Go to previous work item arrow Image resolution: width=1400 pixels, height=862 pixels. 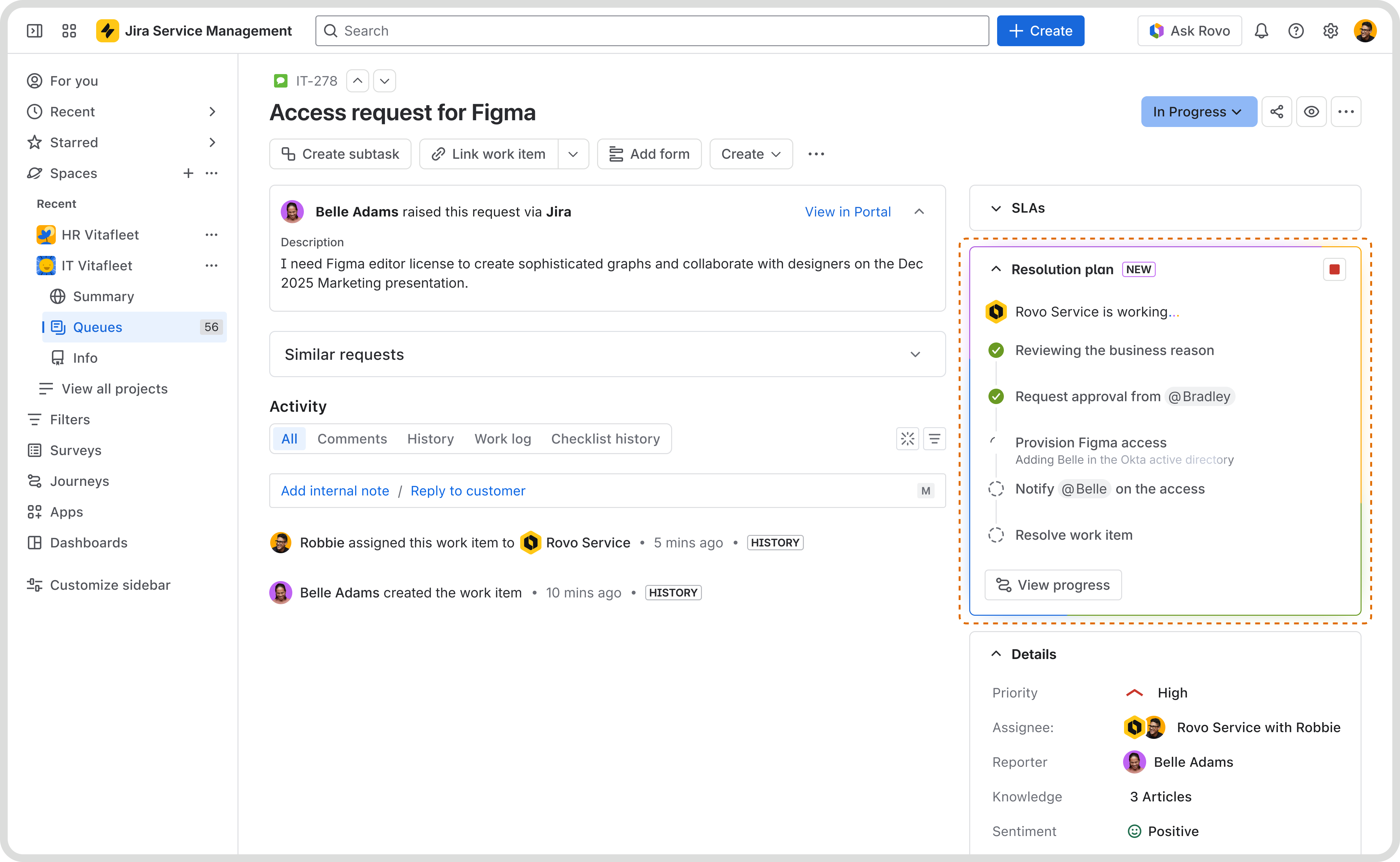point(357,81)
